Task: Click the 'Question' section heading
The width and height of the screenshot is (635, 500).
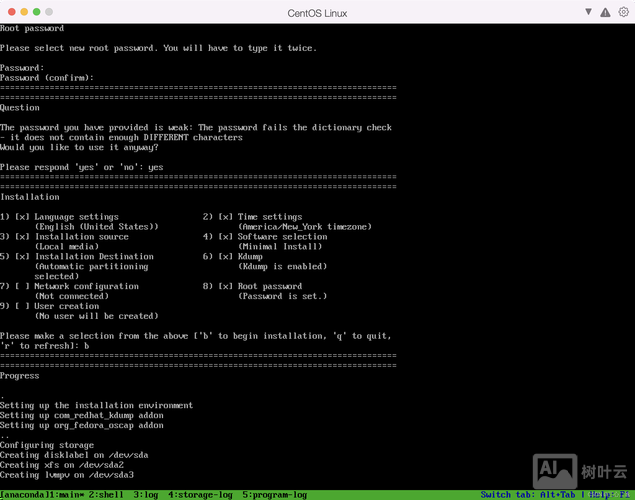Action: pos(20,108)
